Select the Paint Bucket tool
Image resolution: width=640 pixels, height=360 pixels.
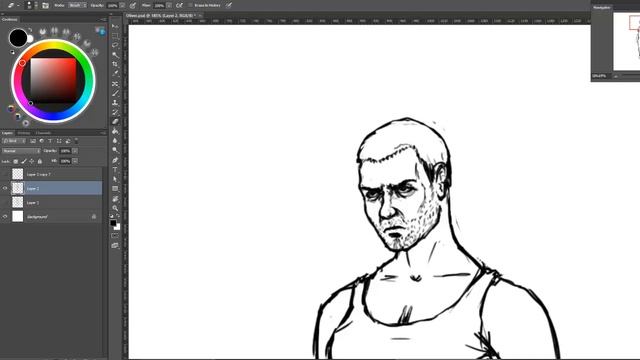116,131
